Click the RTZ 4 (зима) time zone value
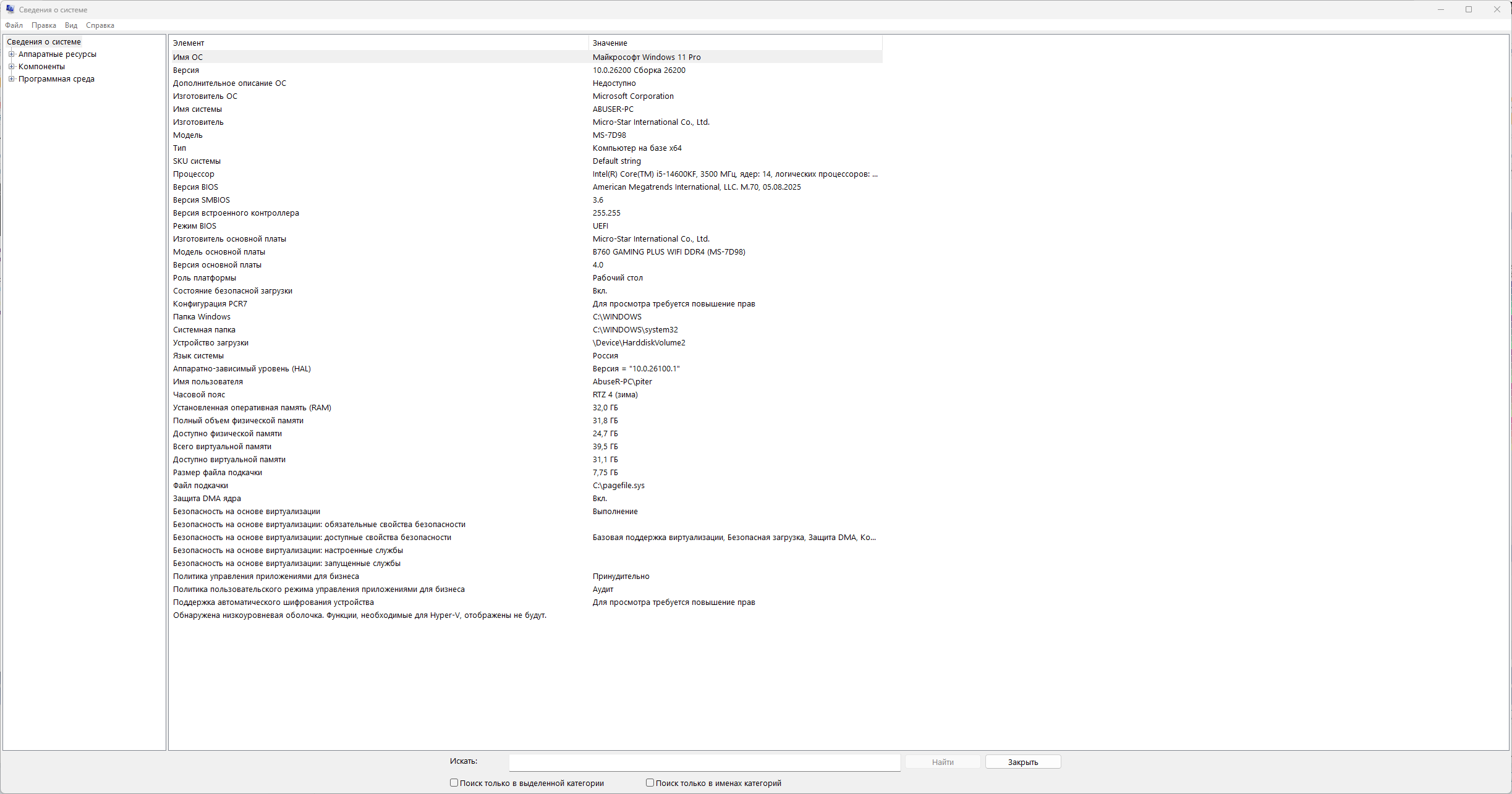 pos(615,395)
